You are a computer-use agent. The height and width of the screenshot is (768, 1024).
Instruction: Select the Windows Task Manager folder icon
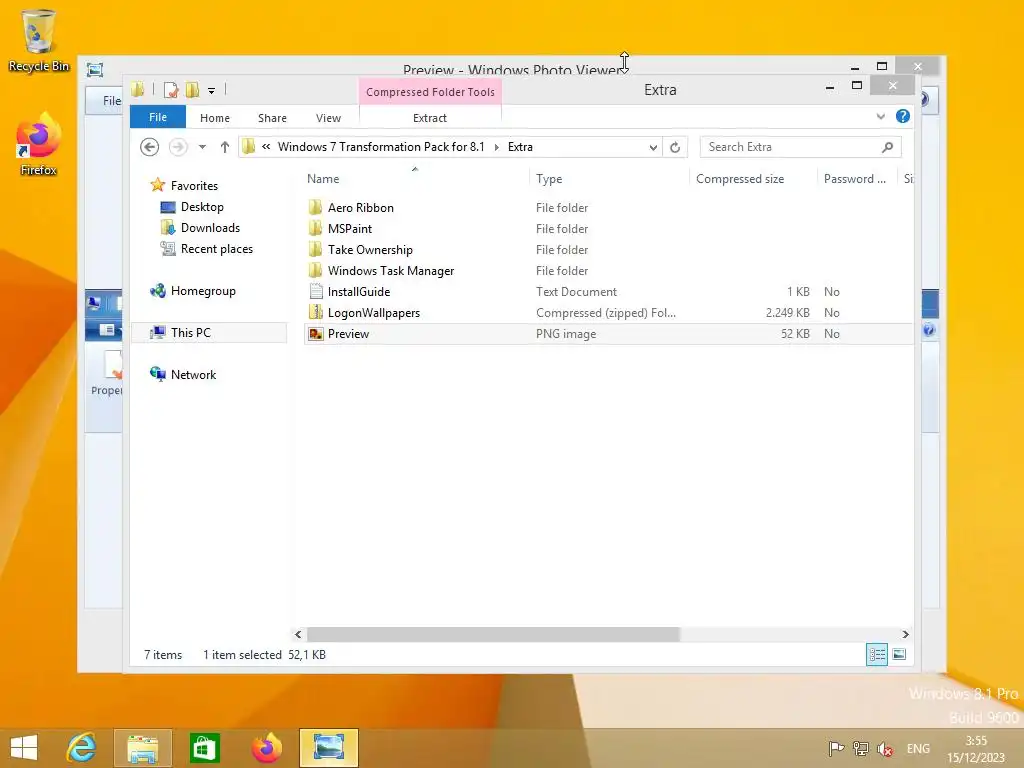click(315, 270)
